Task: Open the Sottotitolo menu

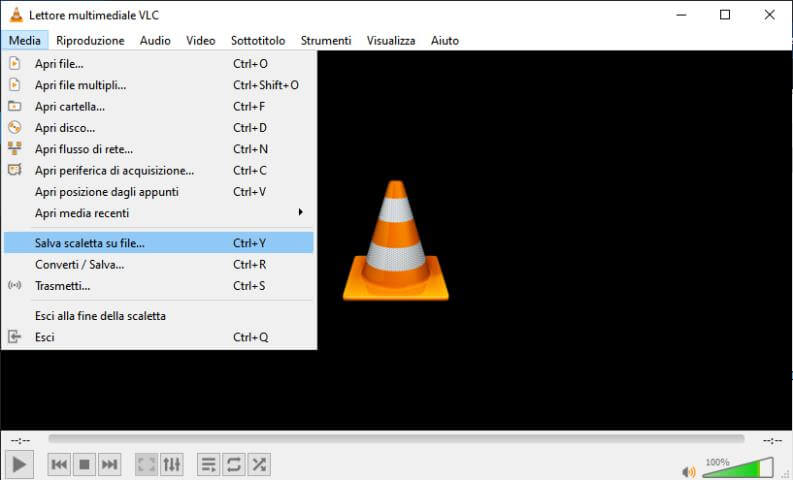Action: (258, 40)
